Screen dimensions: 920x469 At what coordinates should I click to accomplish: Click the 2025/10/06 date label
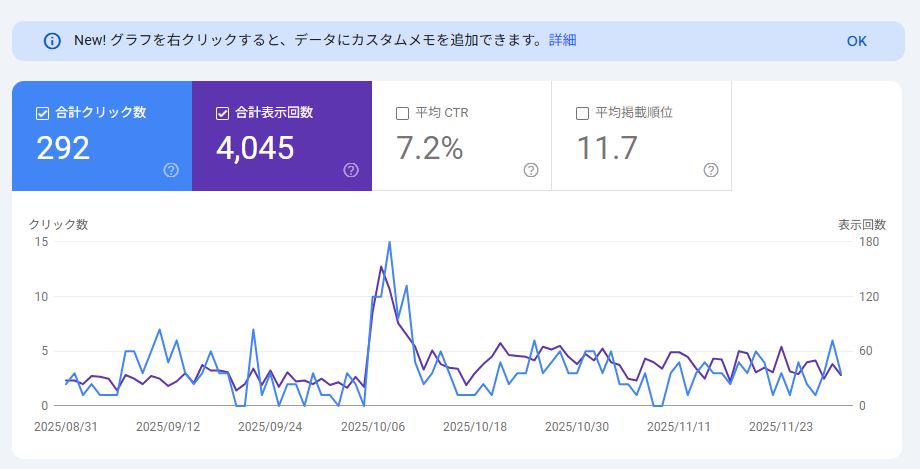click(x=372, y=426)
